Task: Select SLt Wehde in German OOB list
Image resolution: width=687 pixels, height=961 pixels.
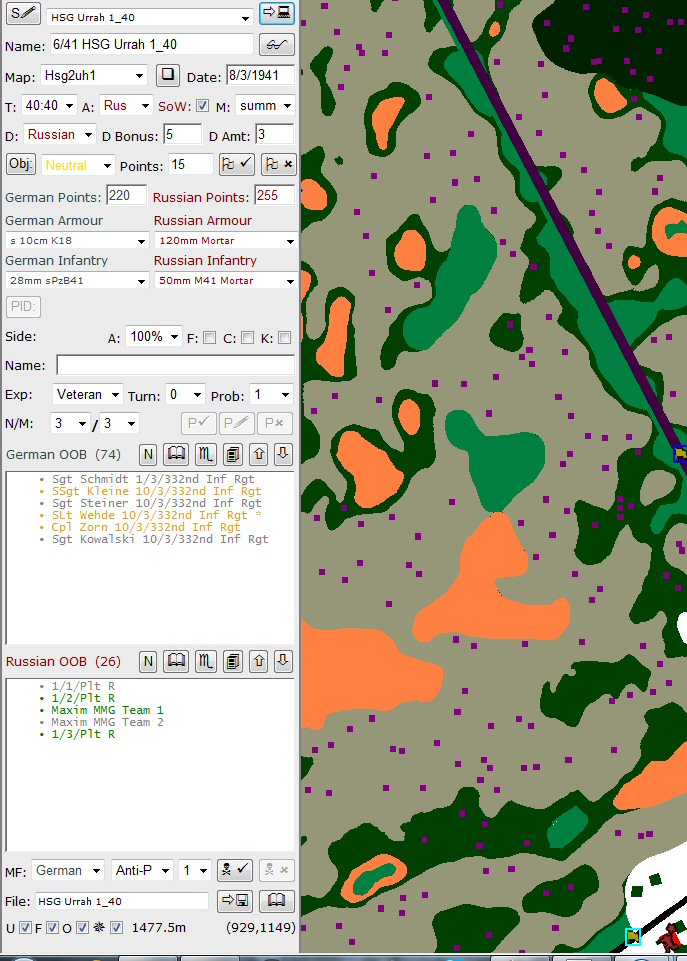Action: [x=150, y=515]
